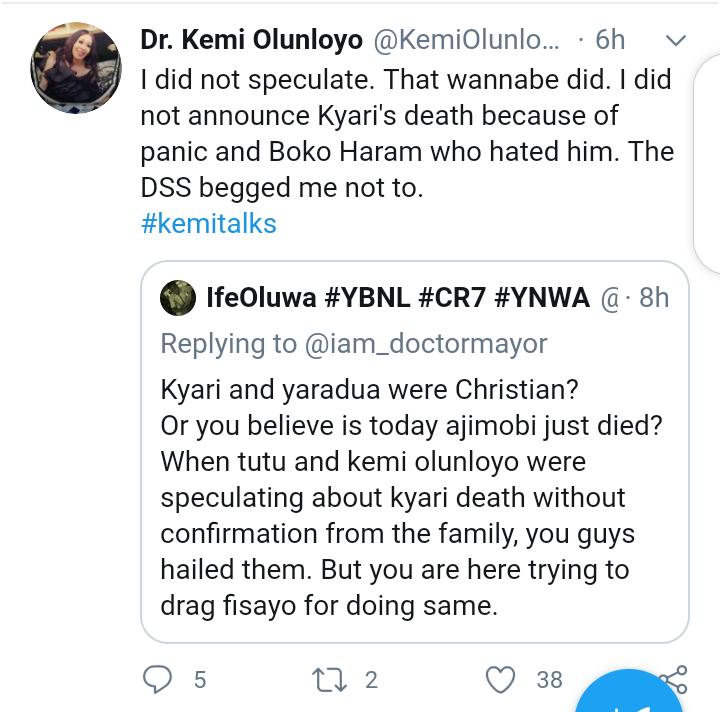Visit the @iam_doctormayor mention
The image size is (720, 712).
(x=424, y=344)
